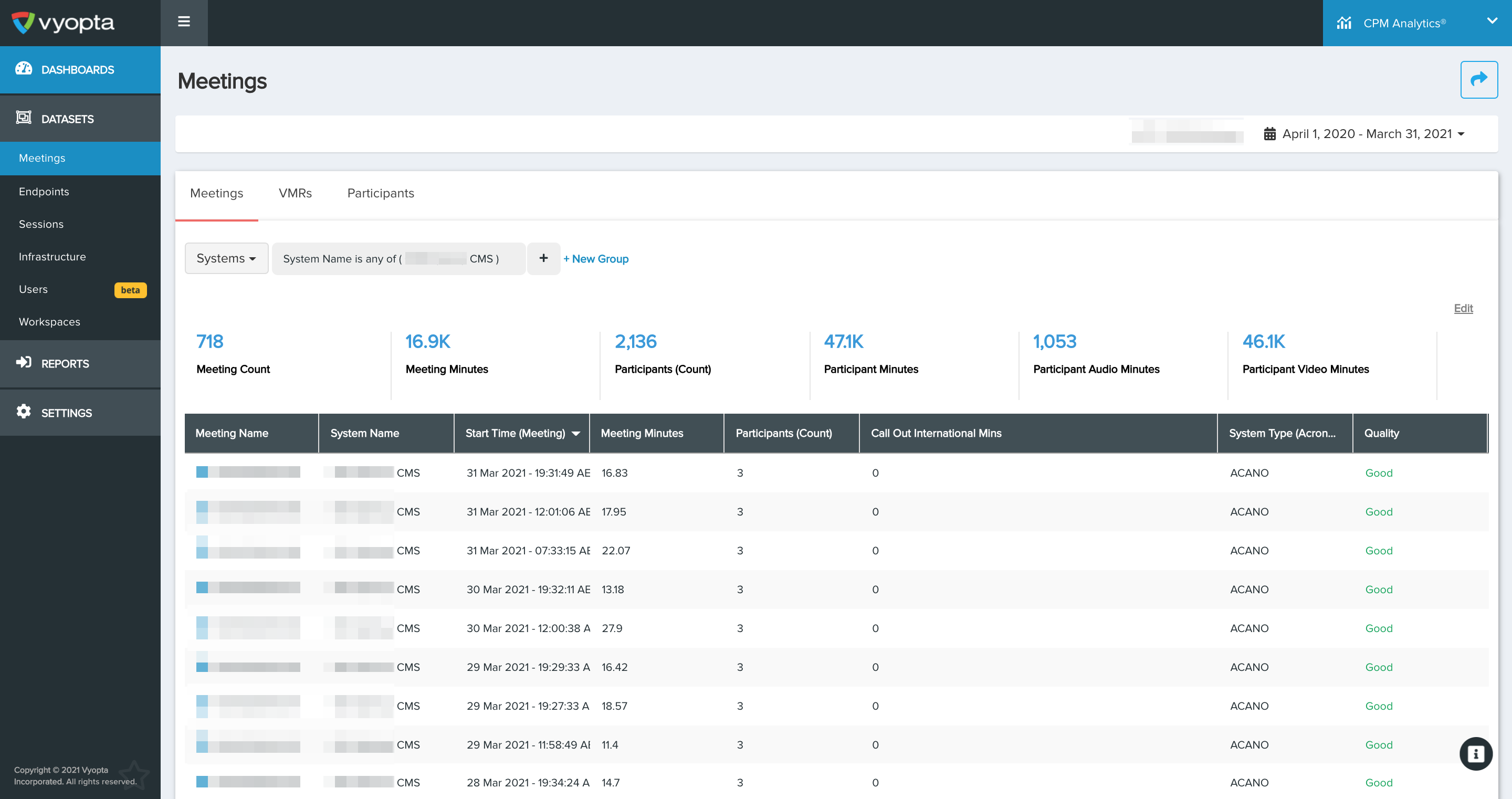The width and height of the screenshot is (1512, 799).
Task: Click the calendar icon by the date range
Action: click(1269, 134)
